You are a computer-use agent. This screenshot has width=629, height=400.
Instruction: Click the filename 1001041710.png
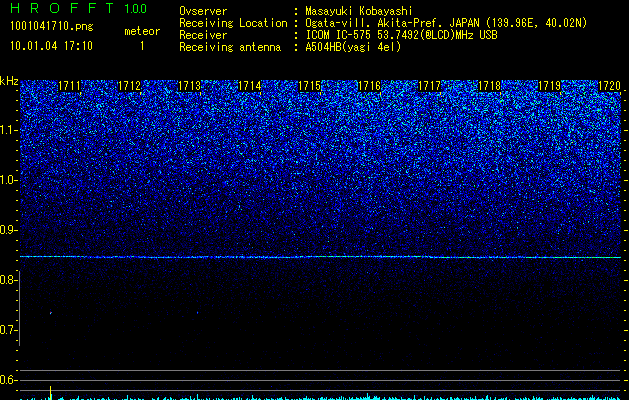point(52,26)
